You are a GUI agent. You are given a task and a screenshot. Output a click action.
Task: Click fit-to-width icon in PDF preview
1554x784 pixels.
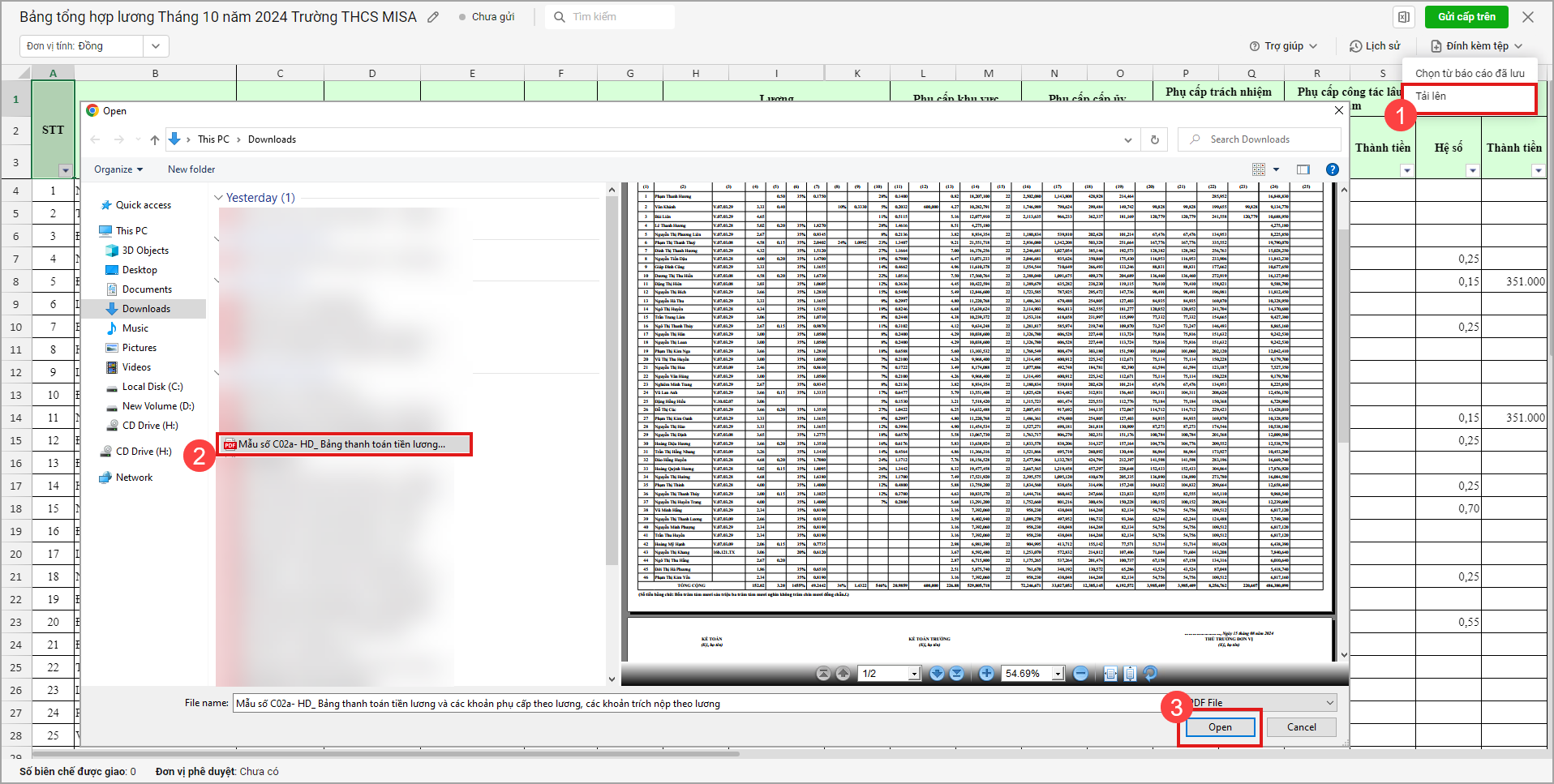point(1110,674)
